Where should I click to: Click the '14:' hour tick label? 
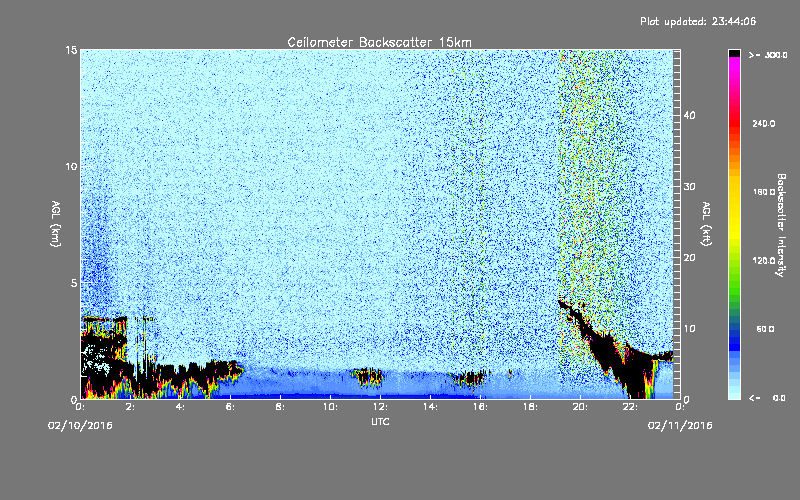point(430,407)
